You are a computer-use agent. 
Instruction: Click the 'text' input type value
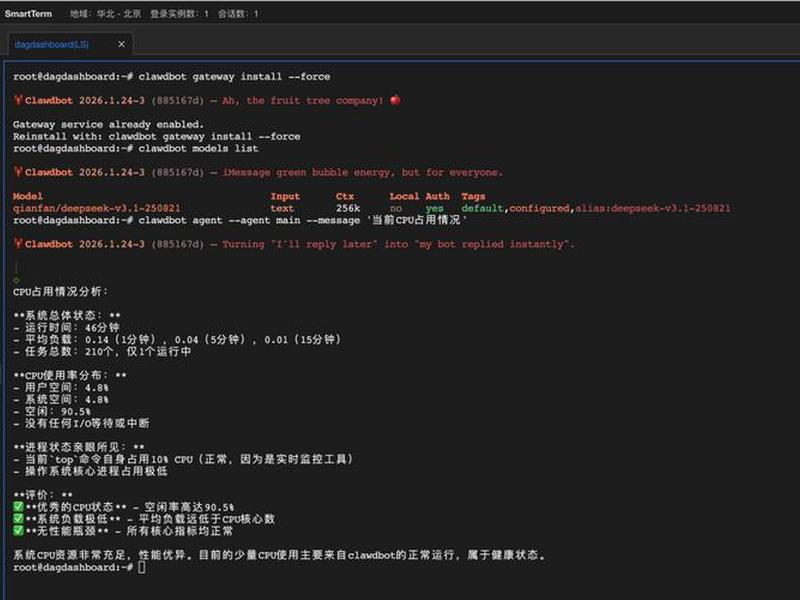coord(282,208)
